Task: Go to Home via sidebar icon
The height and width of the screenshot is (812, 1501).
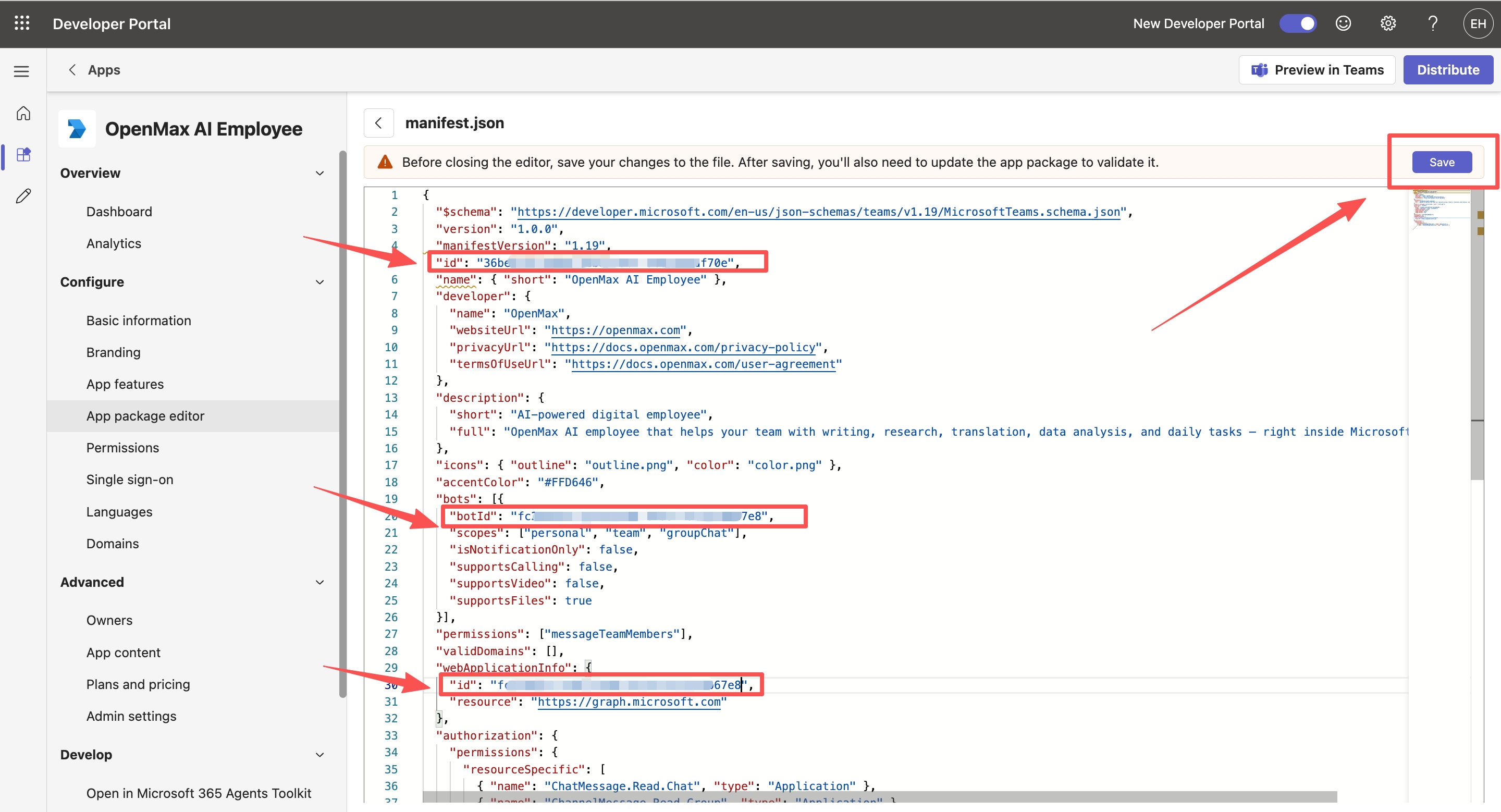Action: click(23, 113)
